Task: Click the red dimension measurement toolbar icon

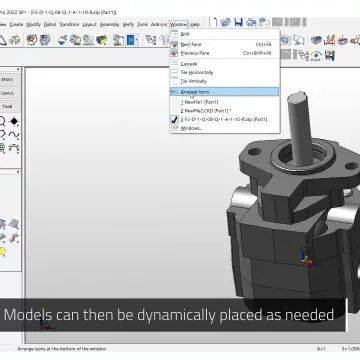Action: pos(329,40)
